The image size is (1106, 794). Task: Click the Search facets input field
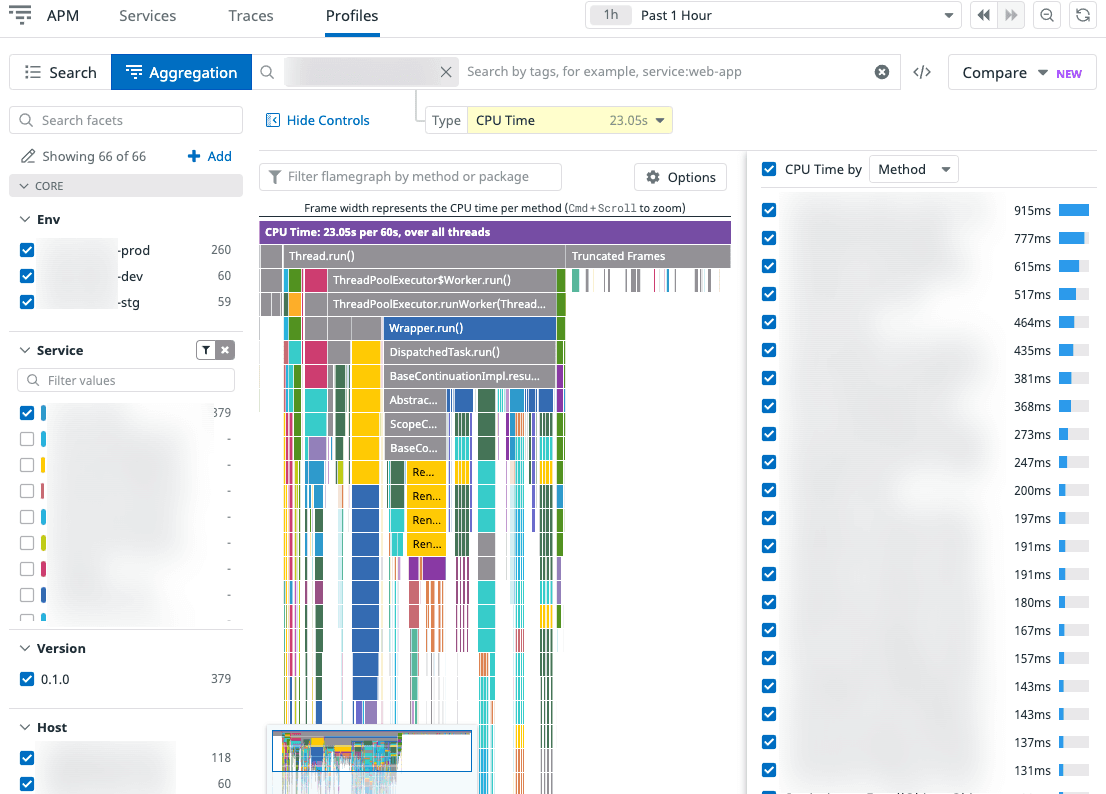[x=126, y=120]
